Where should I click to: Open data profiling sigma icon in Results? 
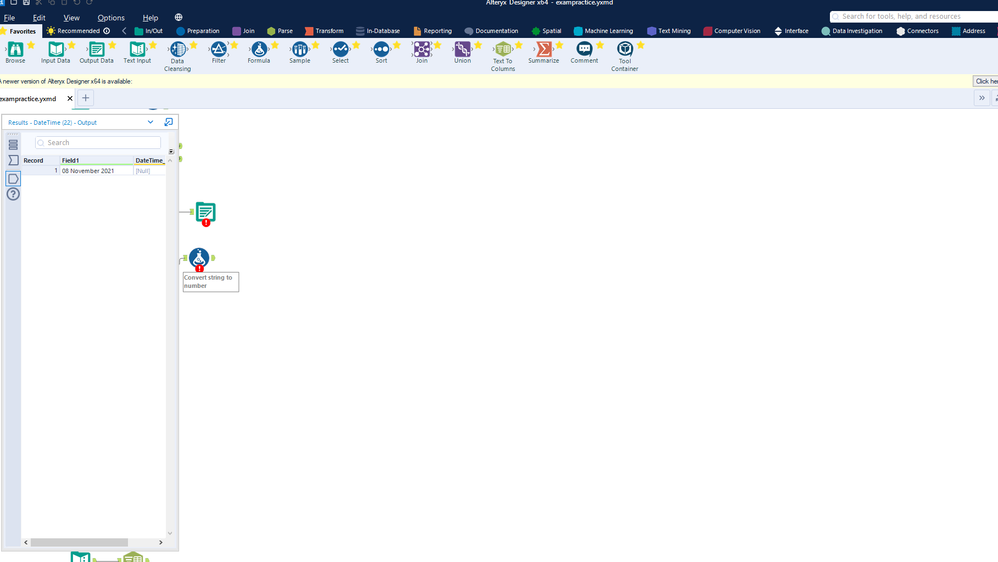[x=13, y=160]
